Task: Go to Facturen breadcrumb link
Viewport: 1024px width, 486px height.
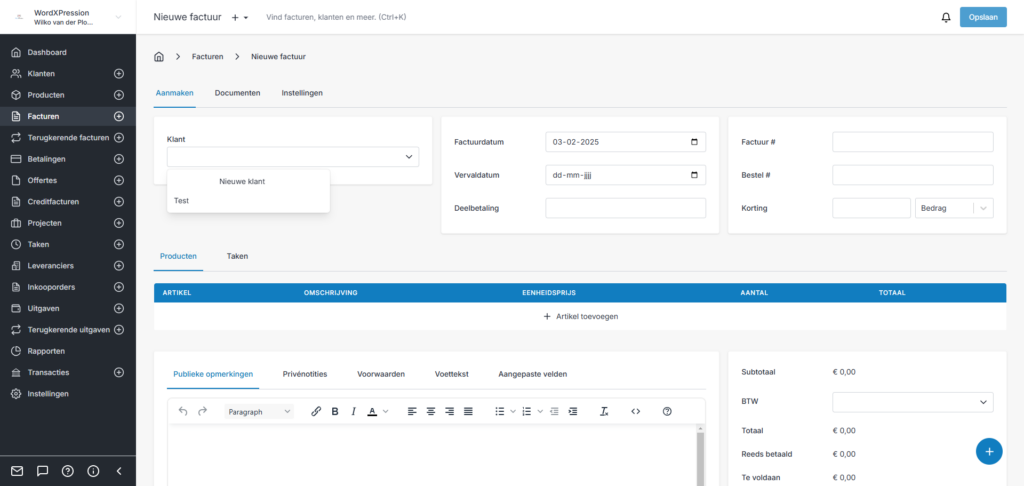Action: click(x=208, y=57)
